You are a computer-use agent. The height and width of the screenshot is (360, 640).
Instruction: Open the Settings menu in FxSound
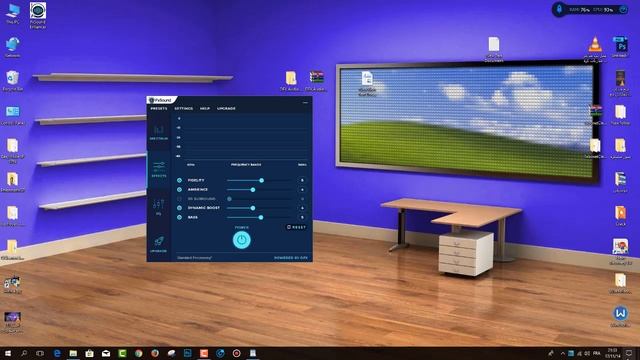(x=184, y=109)
